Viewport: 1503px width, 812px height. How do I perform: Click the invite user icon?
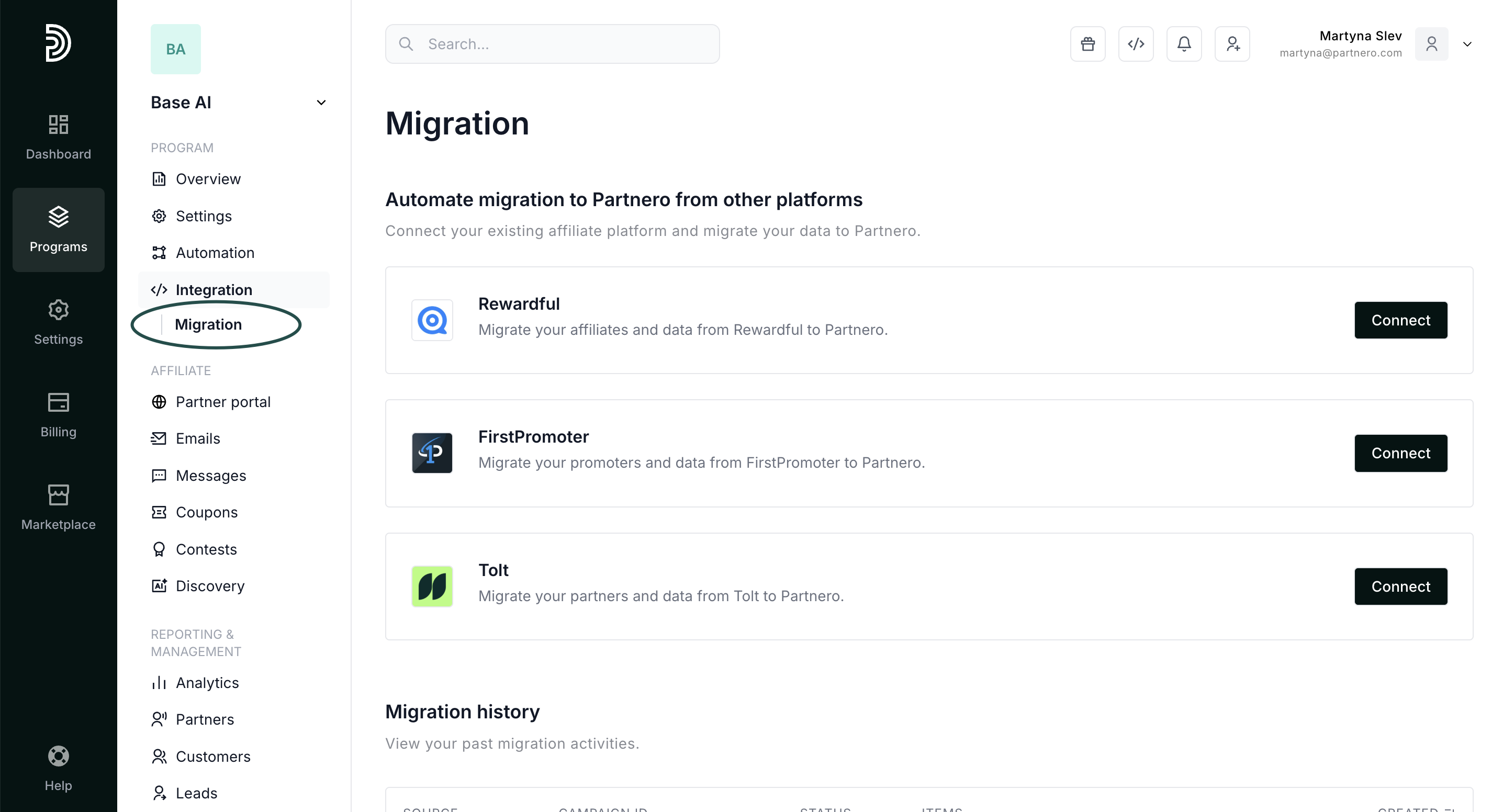tap(1232, 44)
